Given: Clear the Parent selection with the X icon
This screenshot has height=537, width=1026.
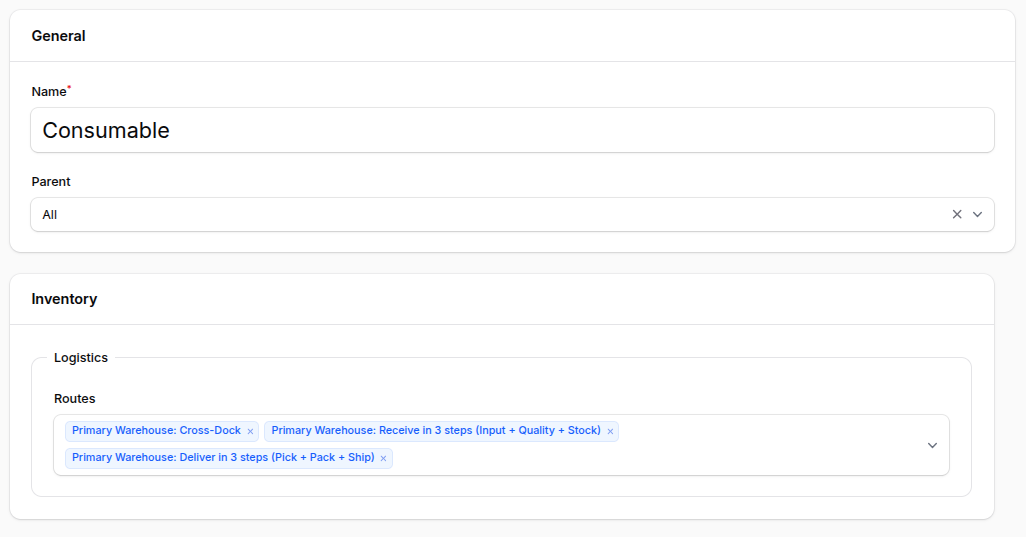Looking at the screenshot, I should coord(957,214).
